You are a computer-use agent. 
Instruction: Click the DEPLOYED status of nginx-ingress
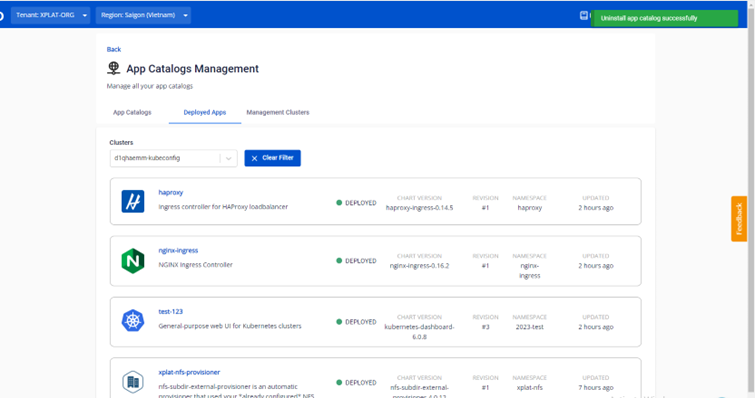pyautogui.click(x=356, y=260)
